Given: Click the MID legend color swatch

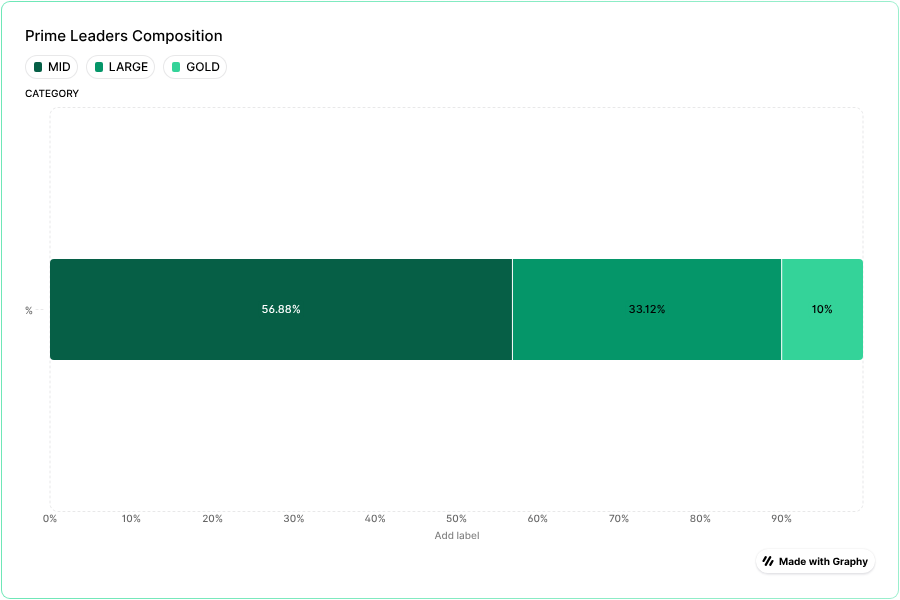Looking at the screenshot, I should click(x=38, y=67).
